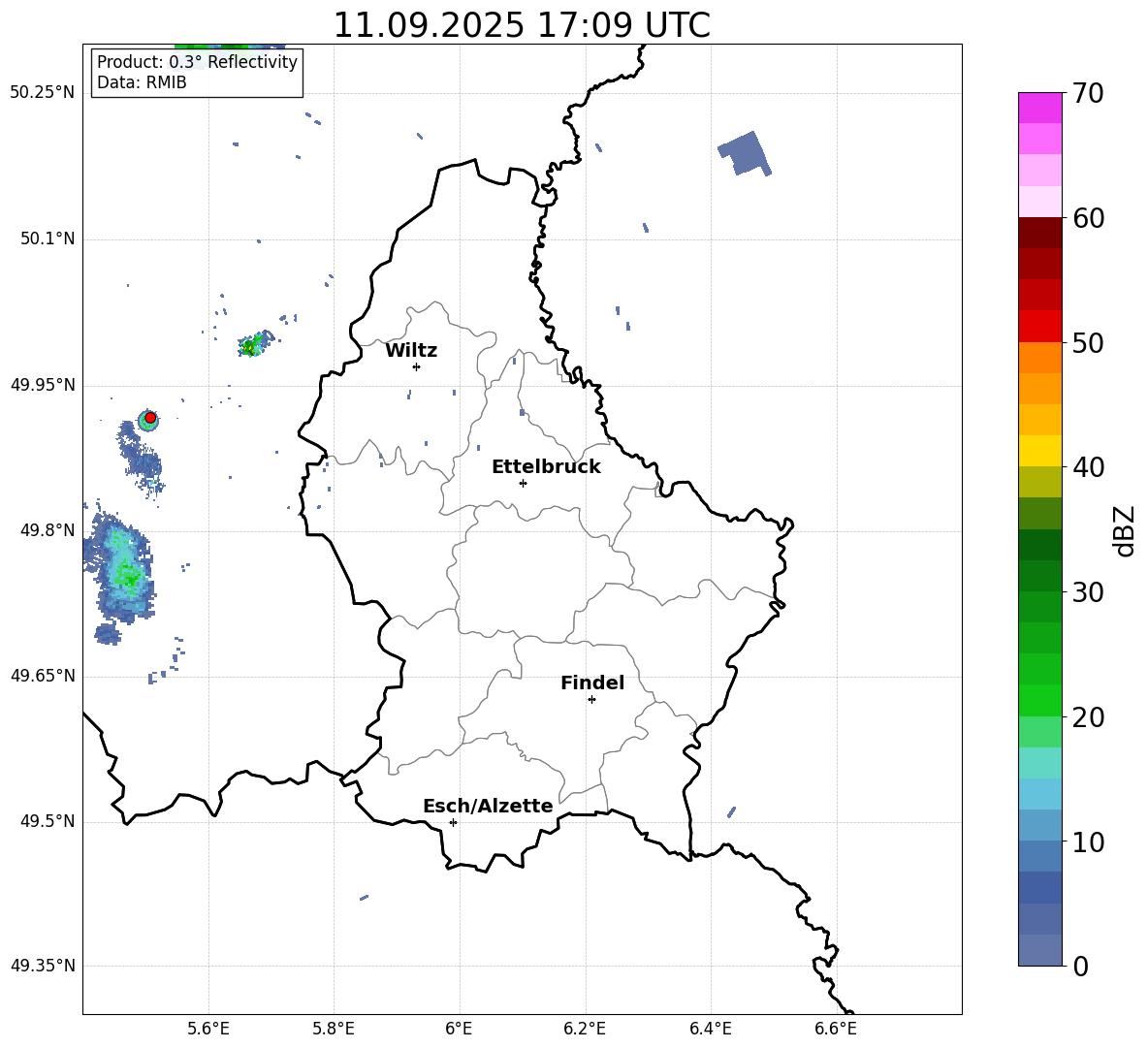The height and width of the screenshot is (1048, 1148).
Task: Click the 'dBZ' colorbar label
Action: [1125, 531]
